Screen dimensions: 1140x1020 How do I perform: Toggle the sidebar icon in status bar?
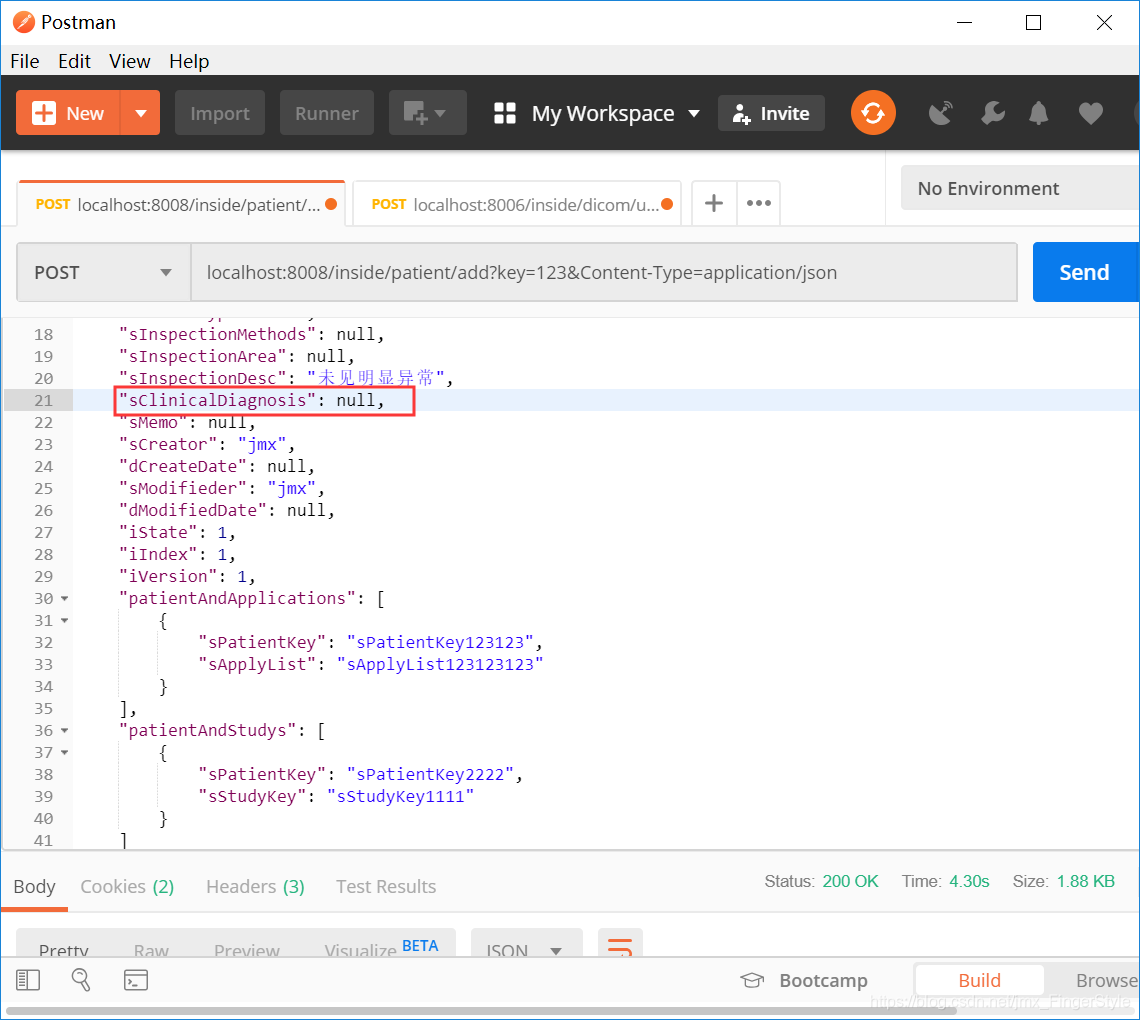pyautogui.click(x=28, y=980)
